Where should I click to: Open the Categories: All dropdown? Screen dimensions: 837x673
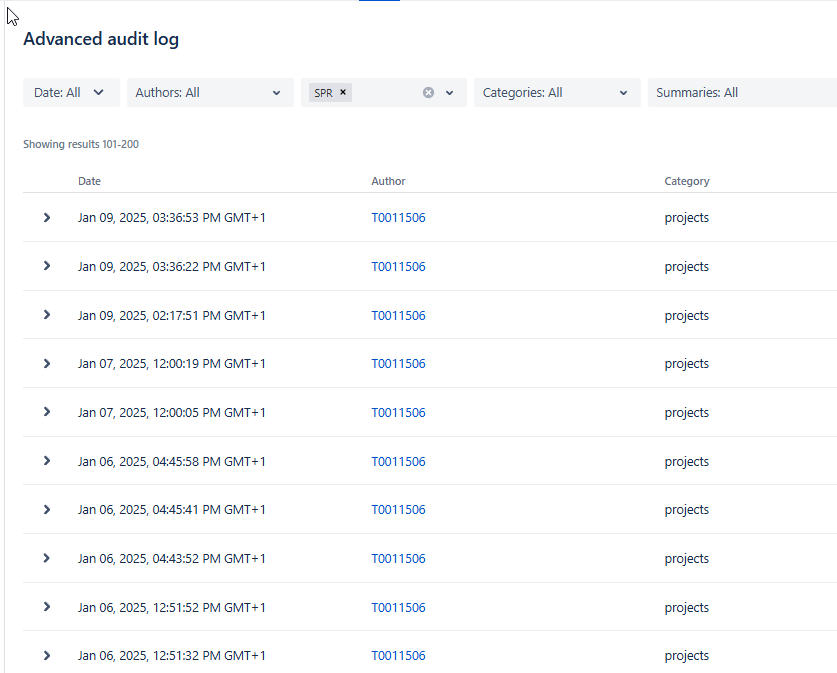[x=557, y=92]
